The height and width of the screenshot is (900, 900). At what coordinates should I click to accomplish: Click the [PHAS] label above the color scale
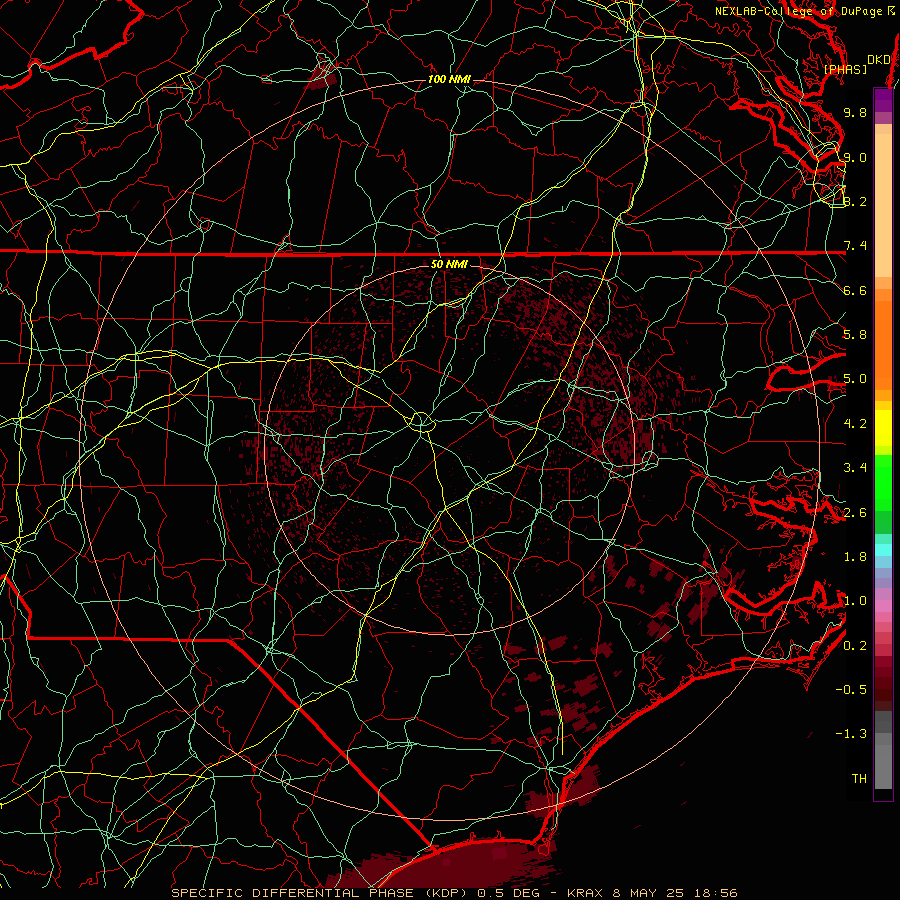[845, 69]
